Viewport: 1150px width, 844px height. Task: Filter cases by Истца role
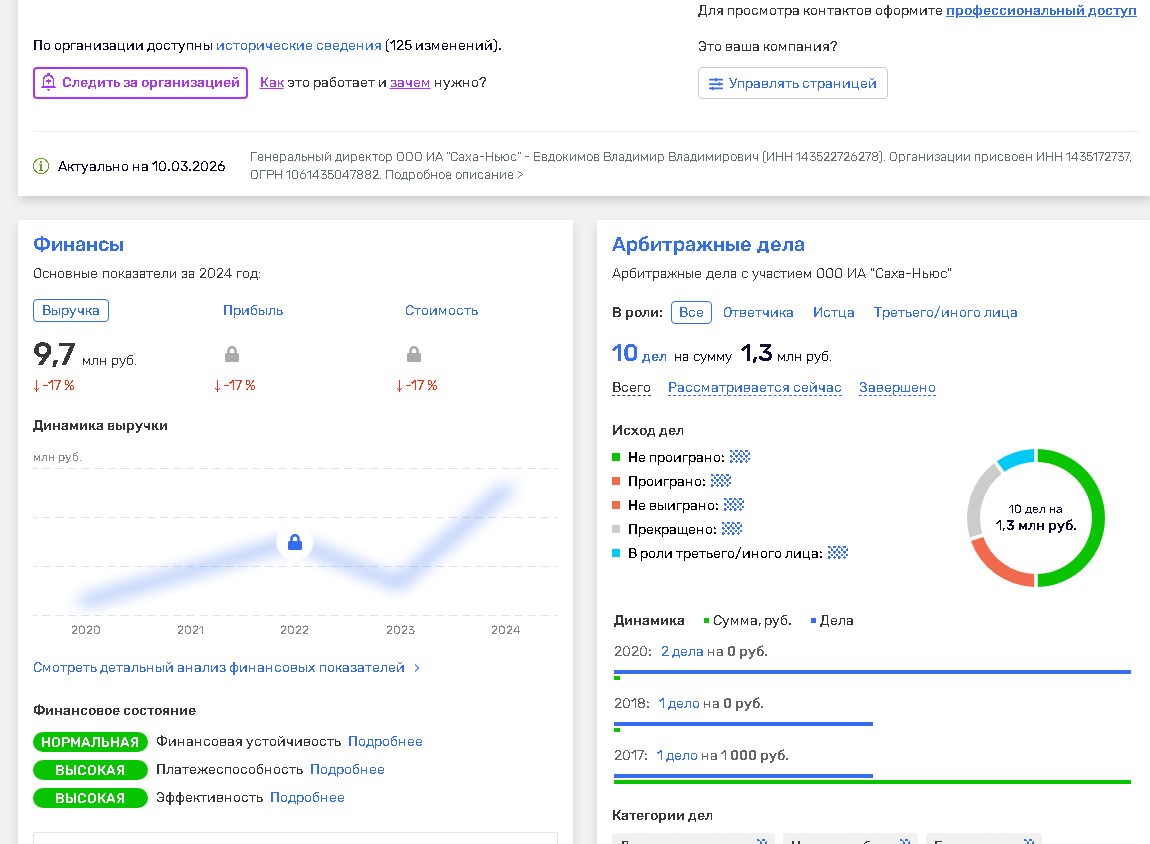[833, 312]
